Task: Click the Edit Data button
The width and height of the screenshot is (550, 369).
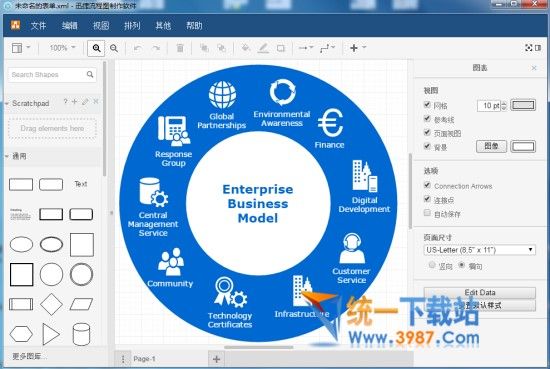Action: coord(479,292)
